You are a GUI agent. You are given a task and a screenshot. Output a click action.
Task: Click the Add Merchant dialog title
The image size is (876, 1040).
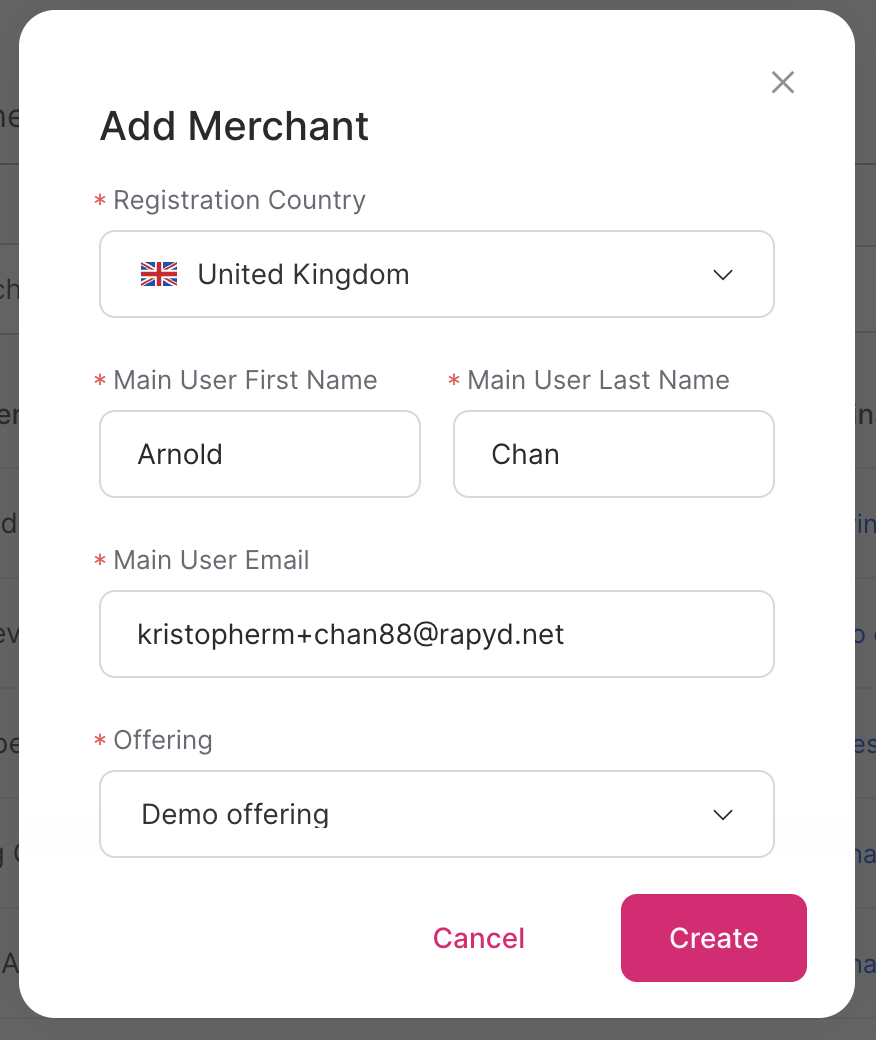pos(233,126)
